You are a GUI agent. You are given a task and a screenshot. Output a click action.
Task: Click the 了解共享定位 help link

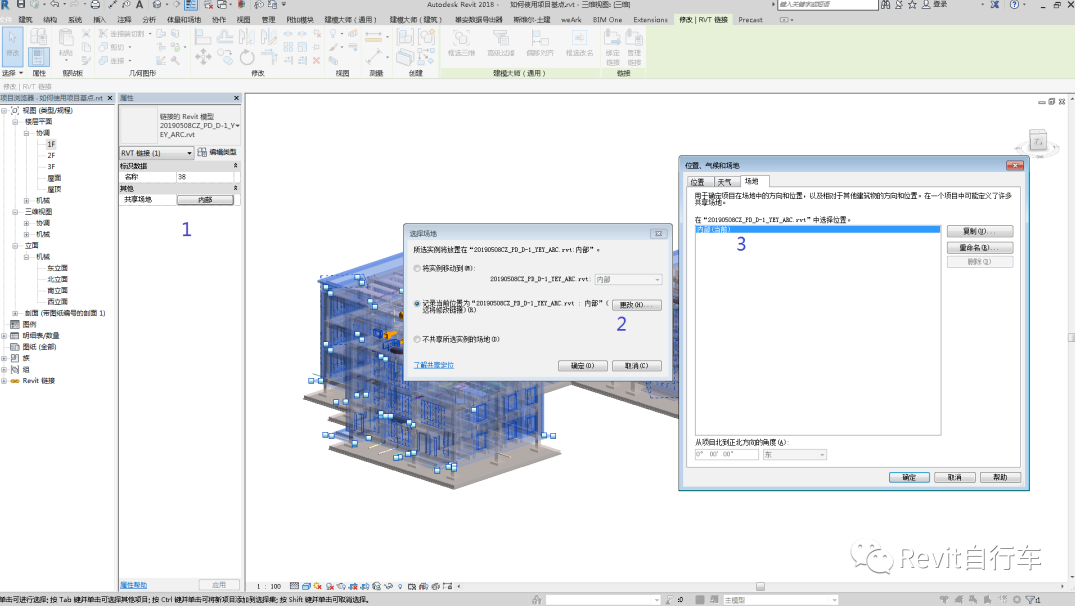pos(434,365)
